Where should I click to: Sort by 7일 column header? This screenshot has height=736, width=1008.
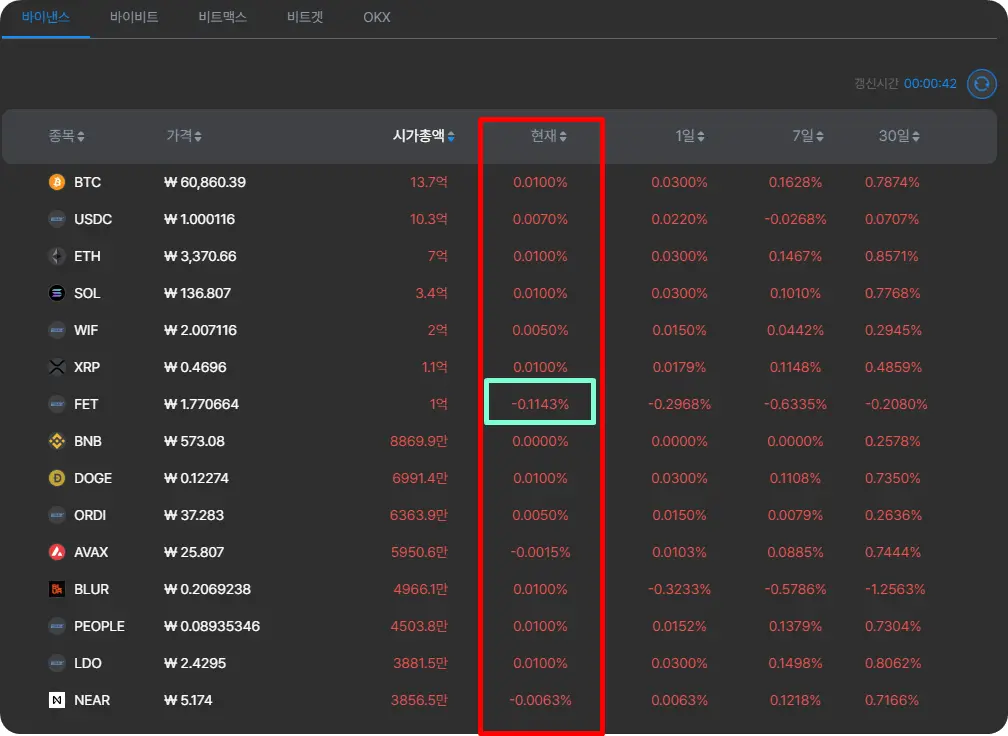(808, 136)
